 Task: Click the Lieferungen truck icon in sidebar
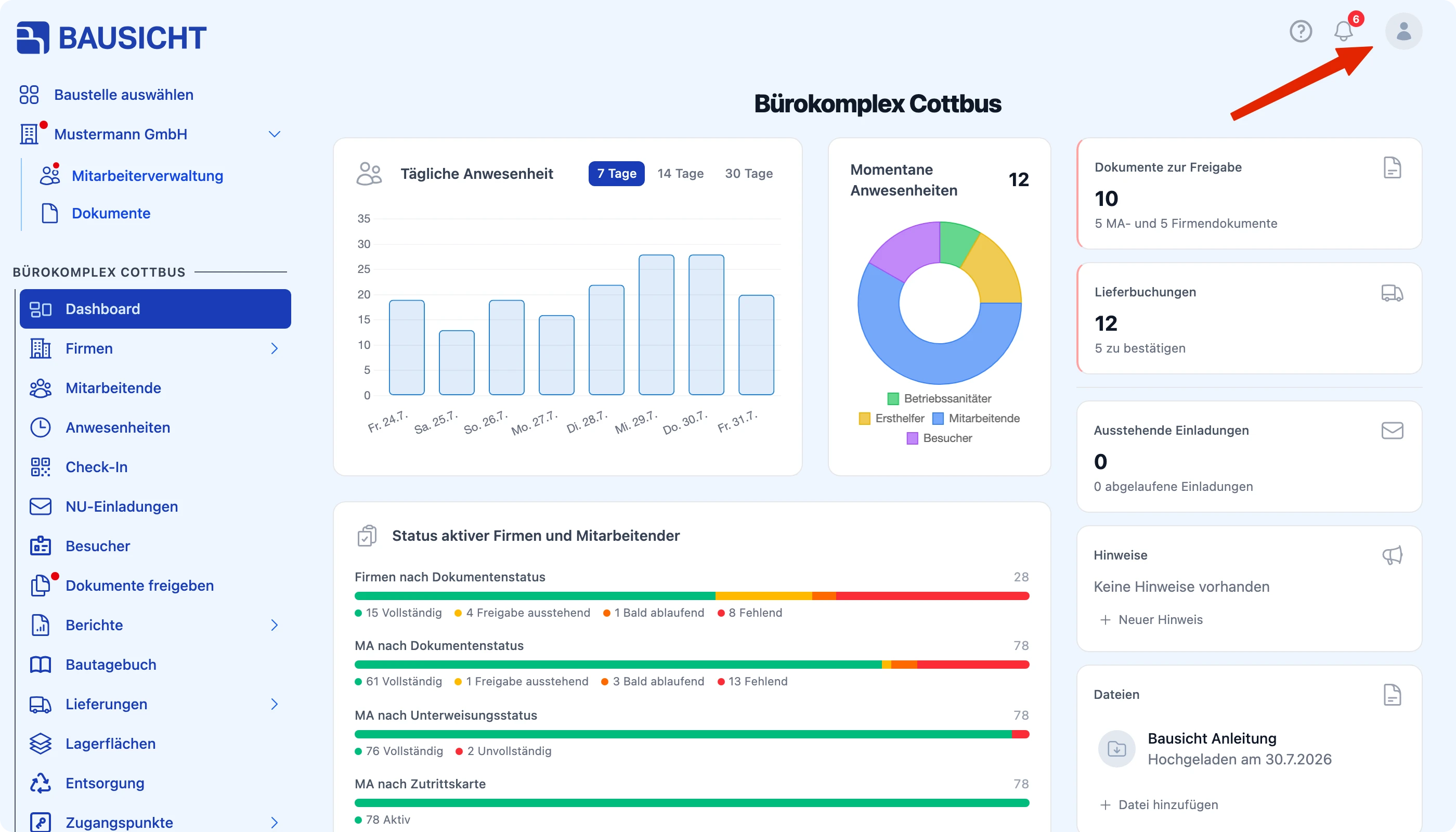click(x=40, y=704)
